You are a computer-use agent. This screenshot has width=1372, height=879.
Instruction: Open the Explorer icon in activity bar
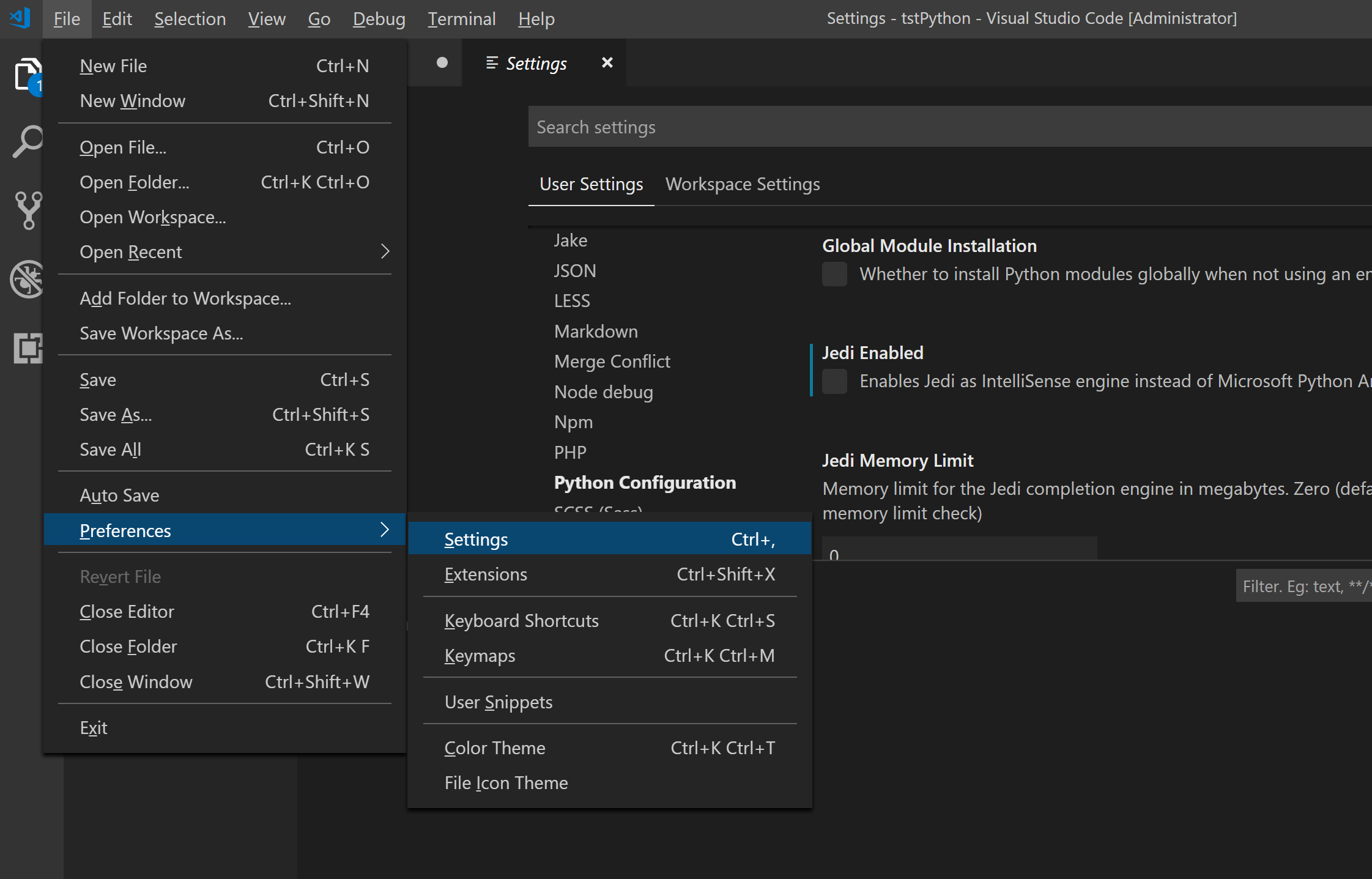(x=28, y=76)
